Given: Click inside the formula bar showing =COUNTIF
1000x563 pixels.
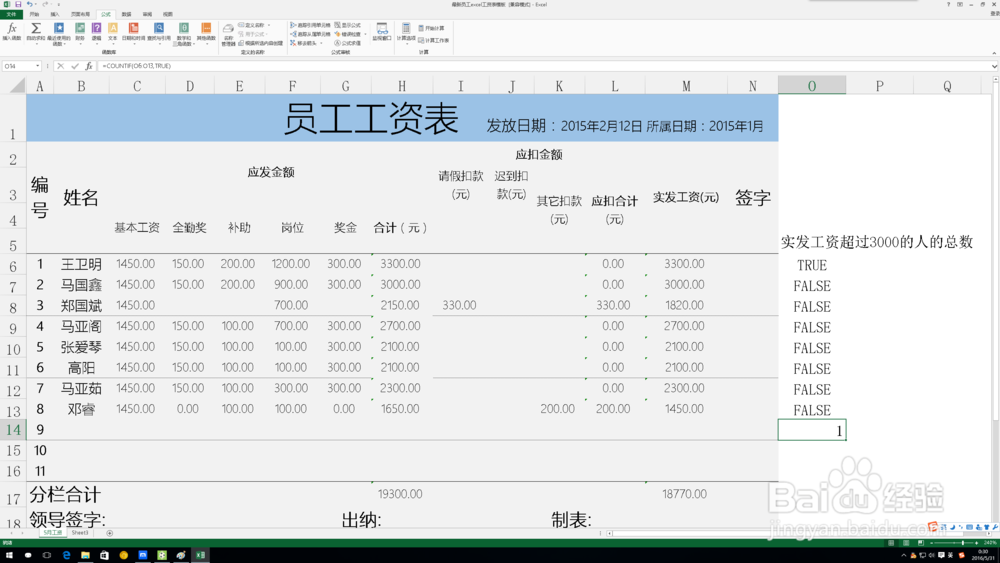Looking at the screenshot, I should [x=542, y=66].
